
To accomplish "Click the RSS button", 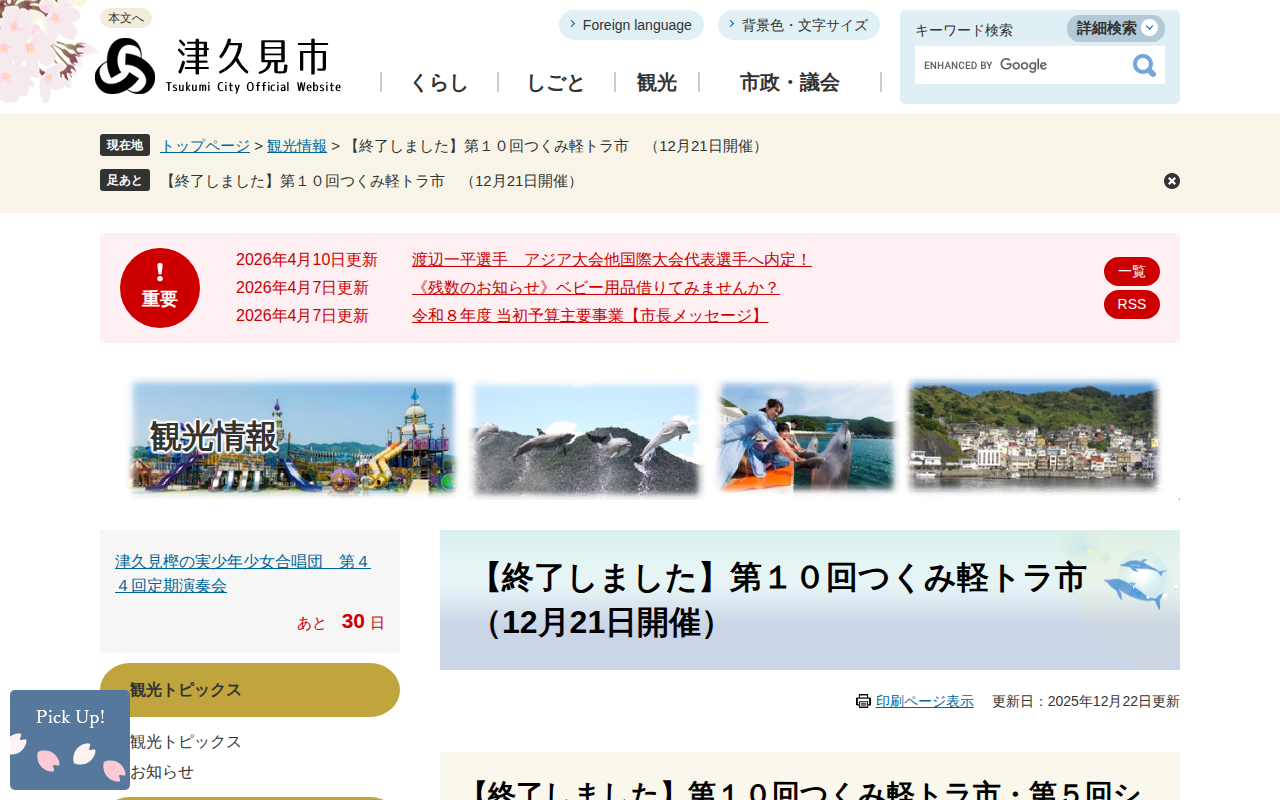I will [1132, 304].
